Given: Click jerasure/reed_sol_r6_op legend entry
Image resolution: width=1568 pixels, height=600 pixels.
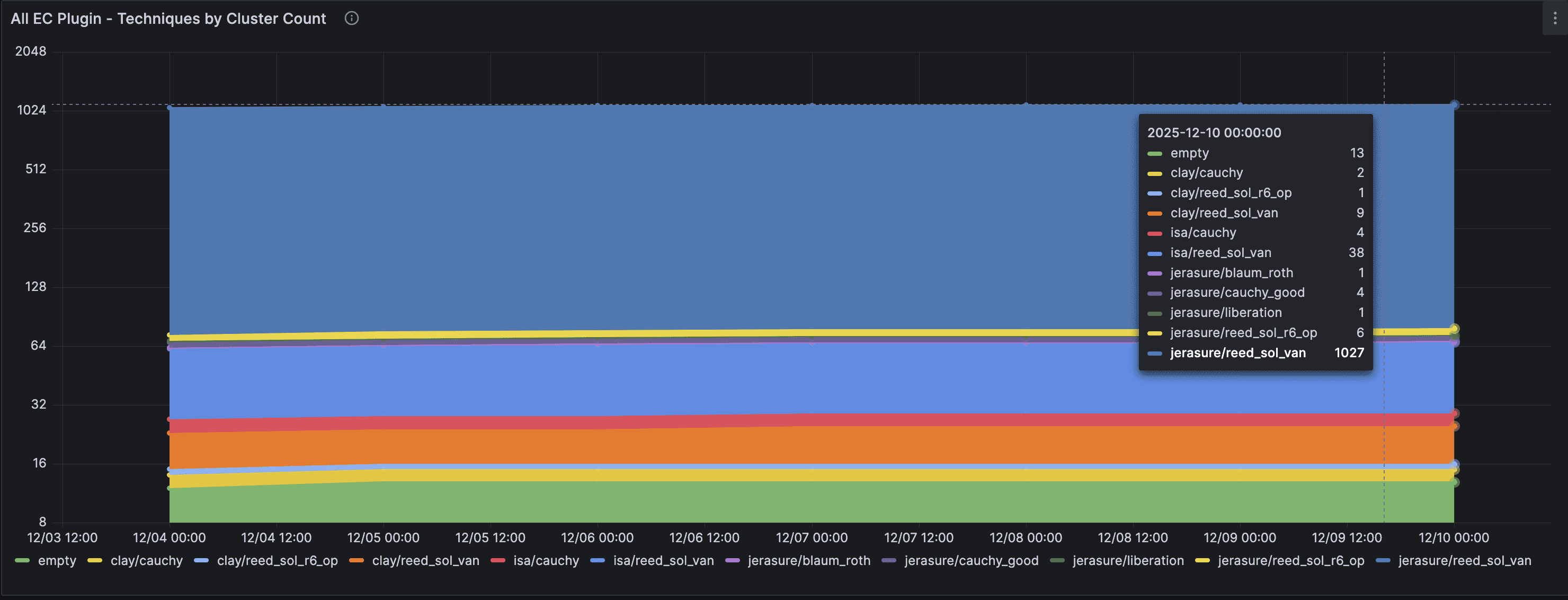Looking at the screenshot, I should [x=1290, y=560].
